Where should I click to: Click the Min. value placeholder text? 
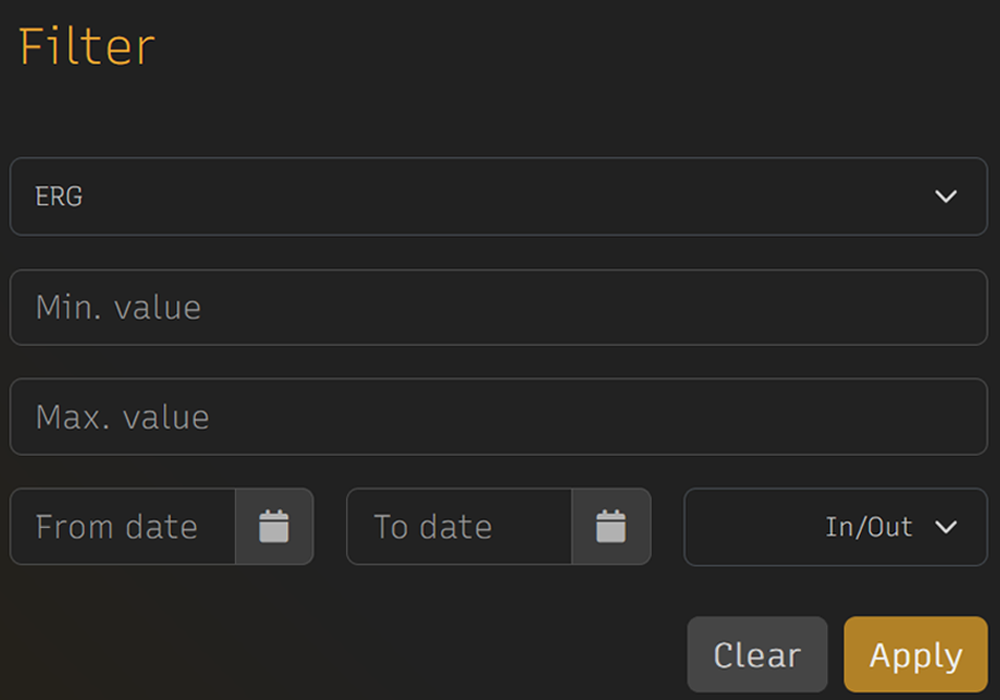pos(118,307)
